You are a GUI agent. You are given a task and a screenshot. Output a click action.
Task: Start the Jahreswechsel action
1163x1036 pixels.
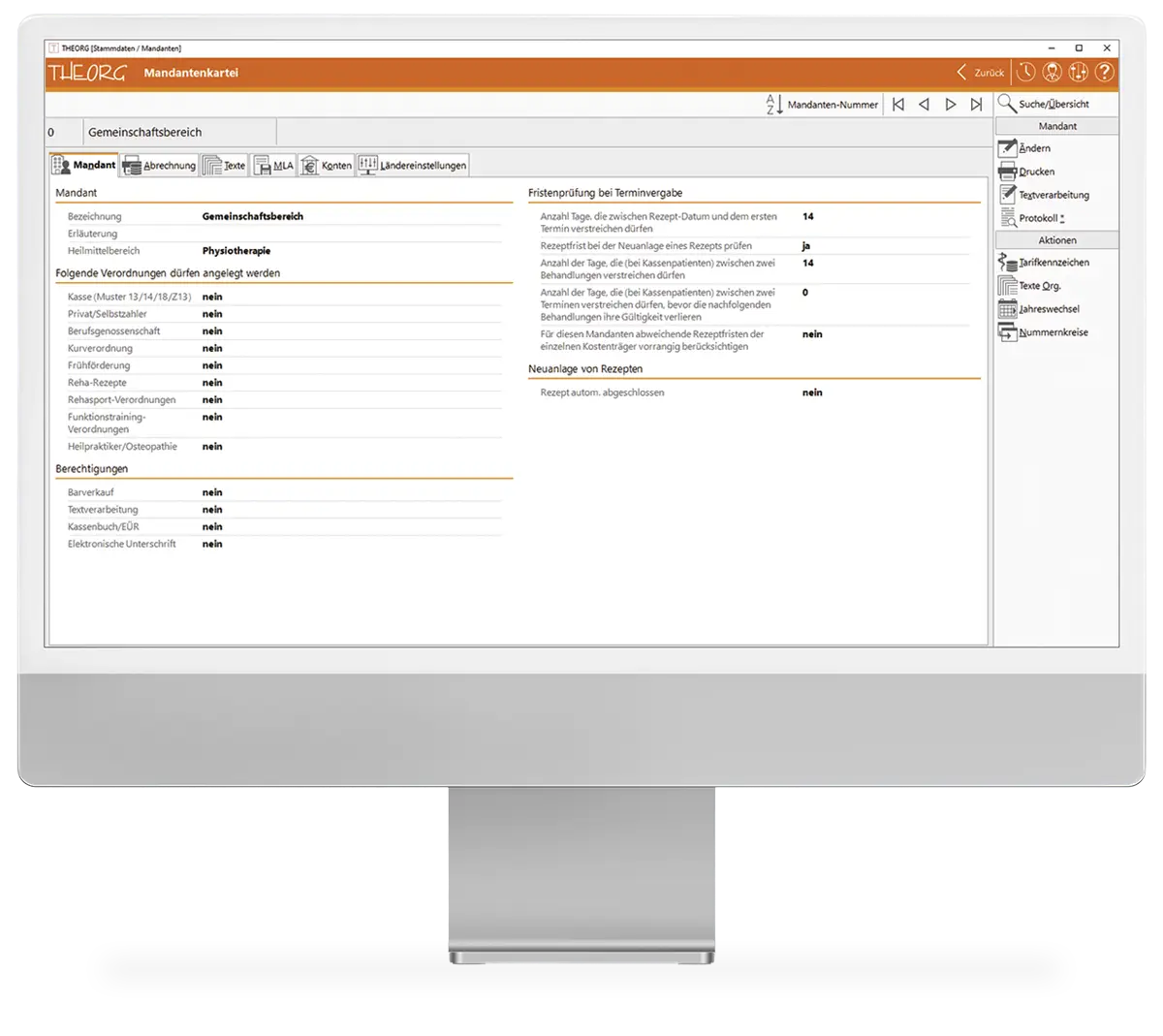coord(1049,309)
